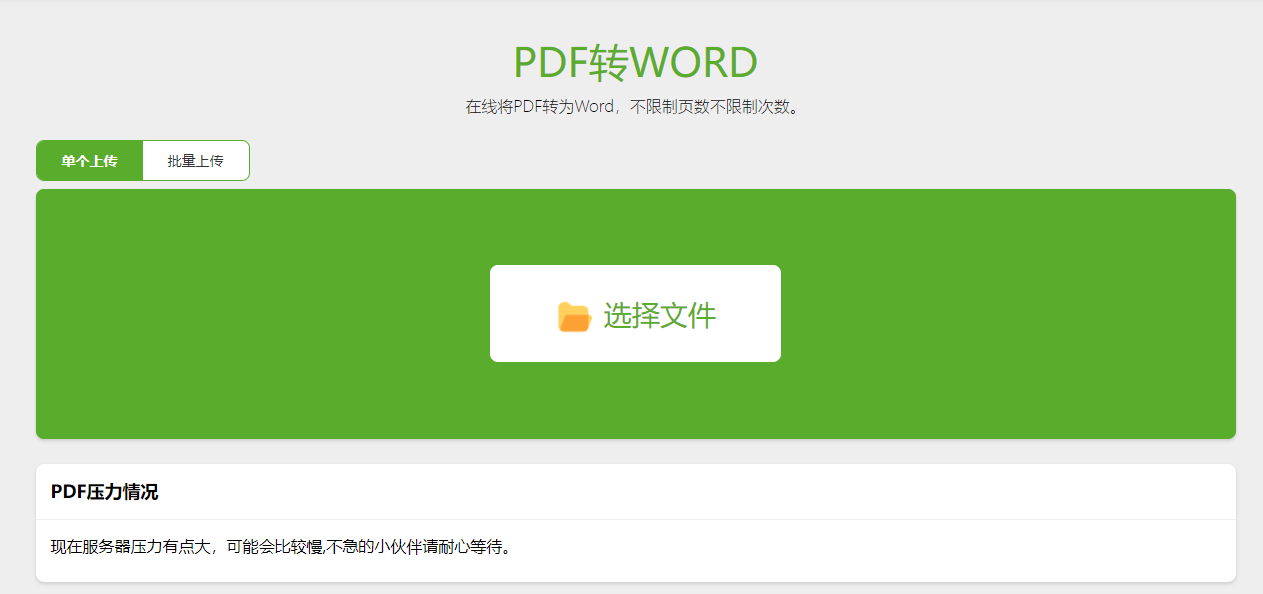1263x594 pixels.
Task: Click the subtitle 在线将PDF转为Word，不限制页数不限制次数。
Action: coord(635,107)
